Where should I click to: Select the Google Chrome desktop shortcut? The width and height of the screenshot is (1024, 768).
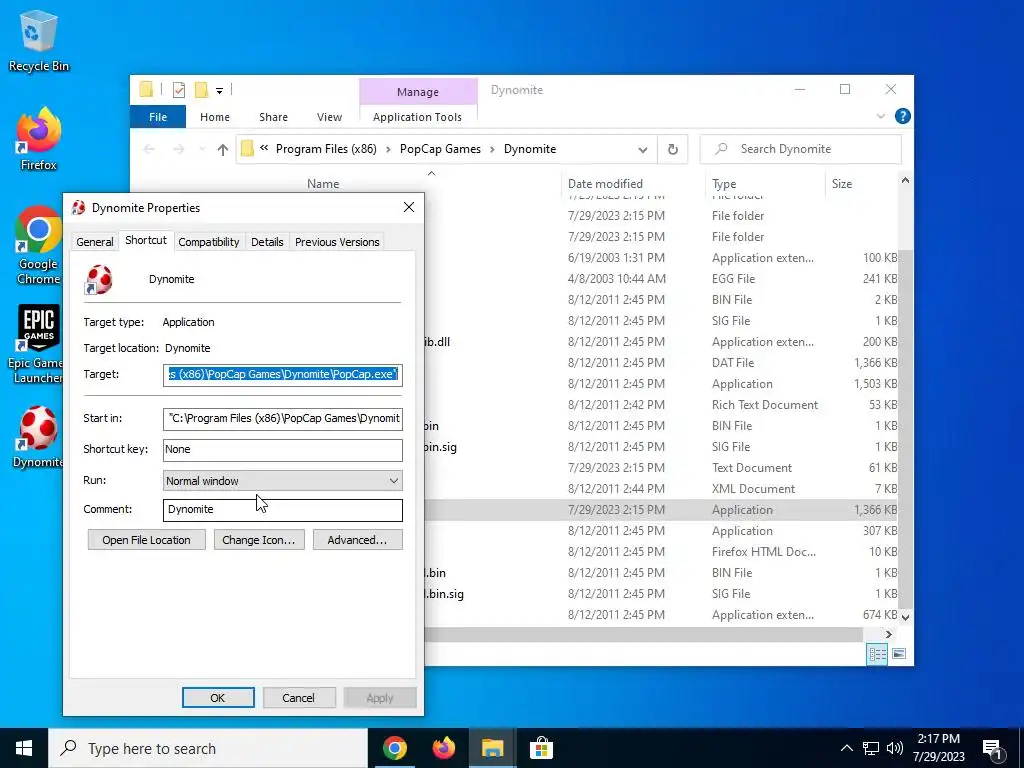(39, 245)
